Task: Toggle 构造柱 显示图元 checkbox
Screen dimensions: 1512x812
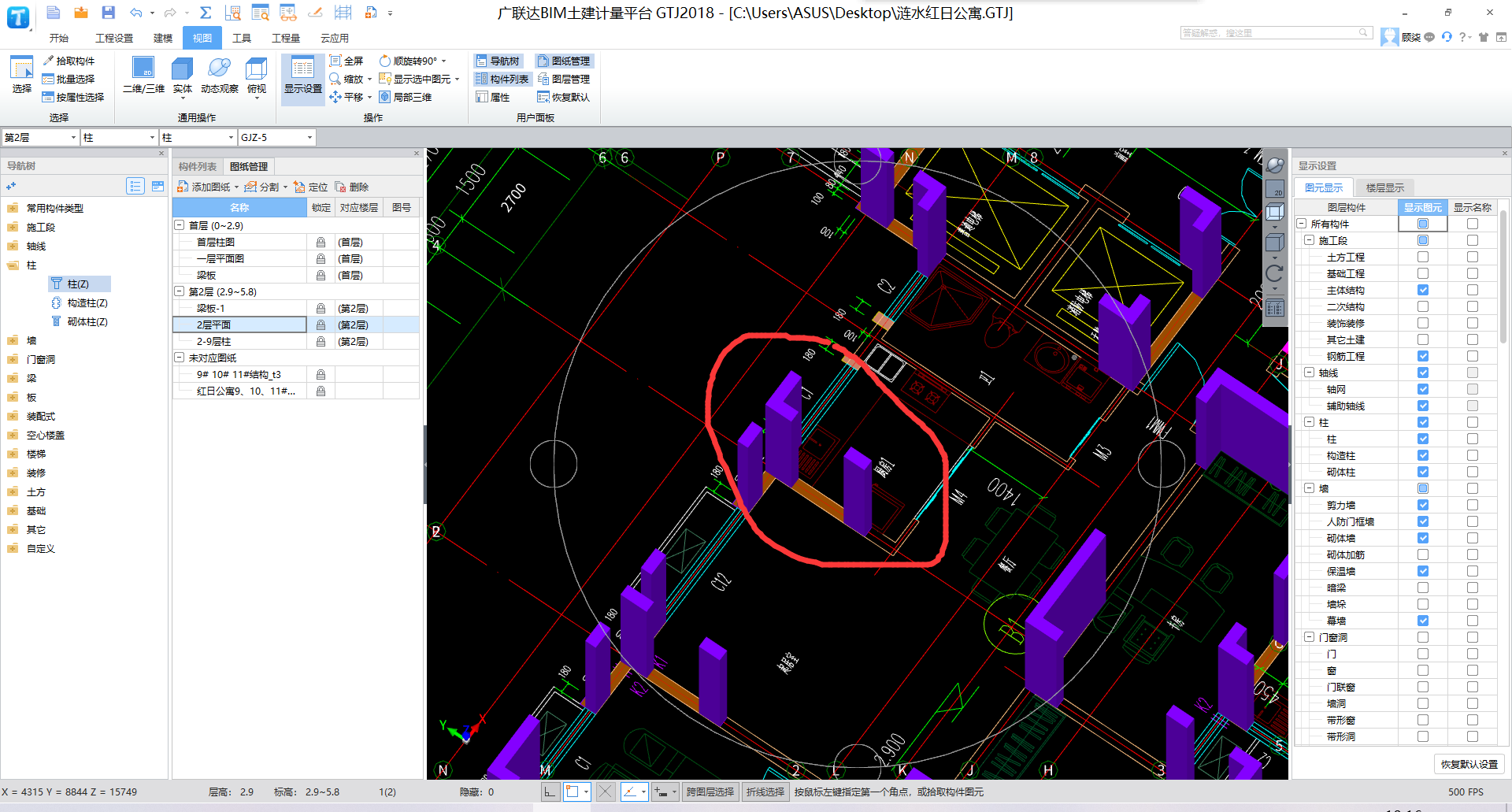Action: pos(1423,455)
